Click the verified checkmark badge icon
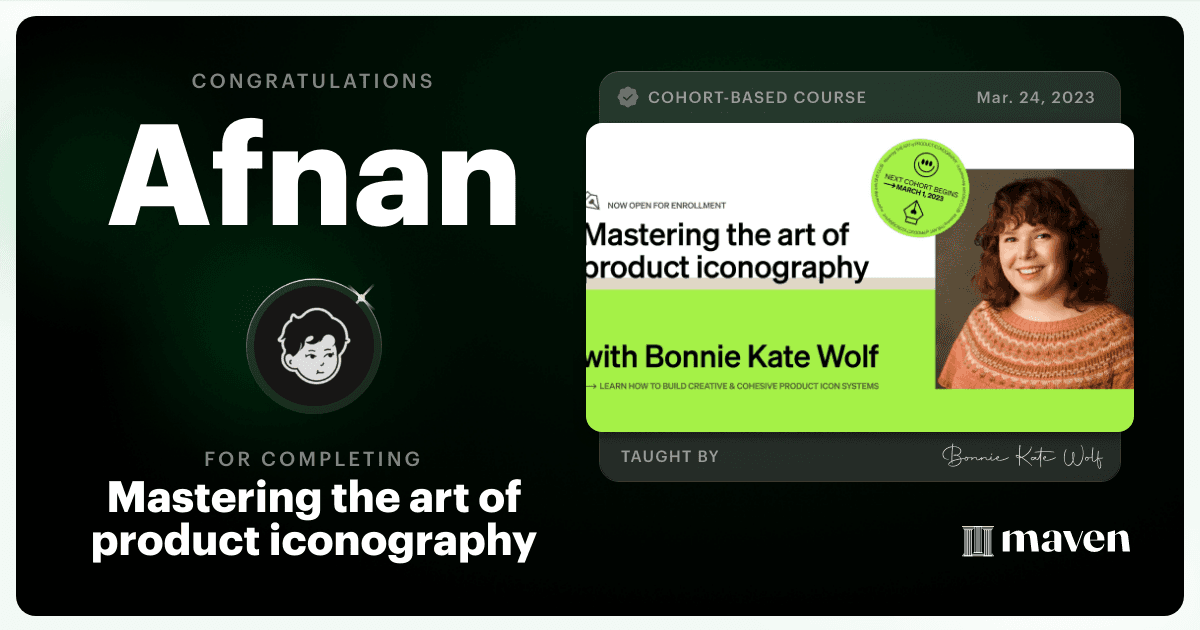 click(x=627, y=97)
